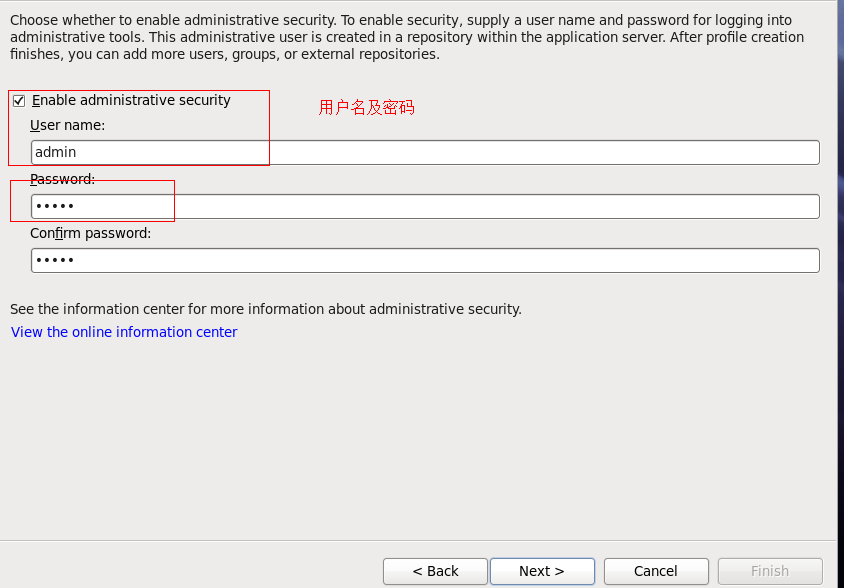Screen dimensions: 844x588
Task: Click the "Confirm password:" label
Action: click(x=90, y=233)
